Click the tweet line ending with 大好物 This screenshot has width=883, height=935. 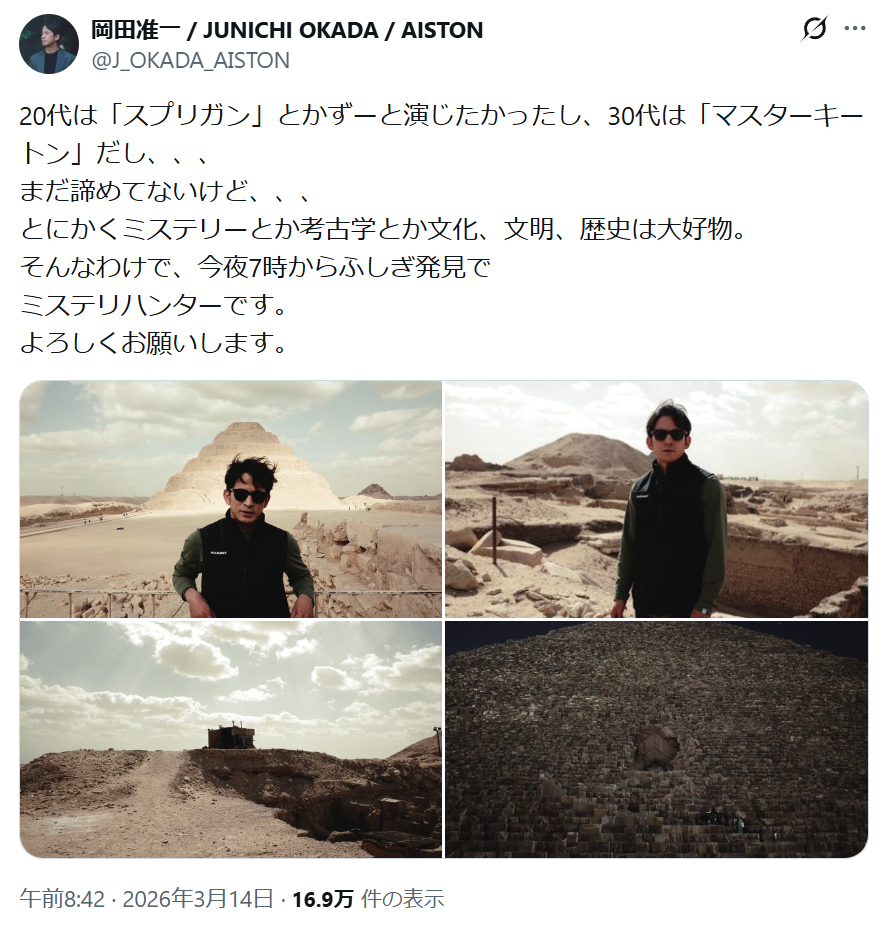(x=383, y=229)
